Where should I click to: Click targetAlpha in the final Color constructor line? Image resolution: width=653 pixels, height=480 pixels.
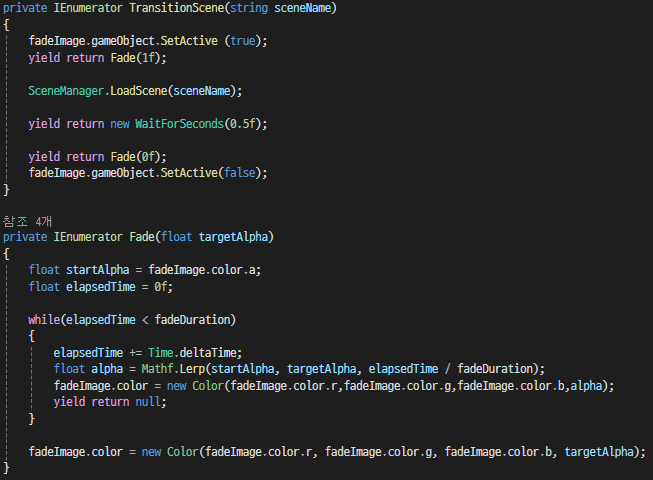click(x=599, y=452)
